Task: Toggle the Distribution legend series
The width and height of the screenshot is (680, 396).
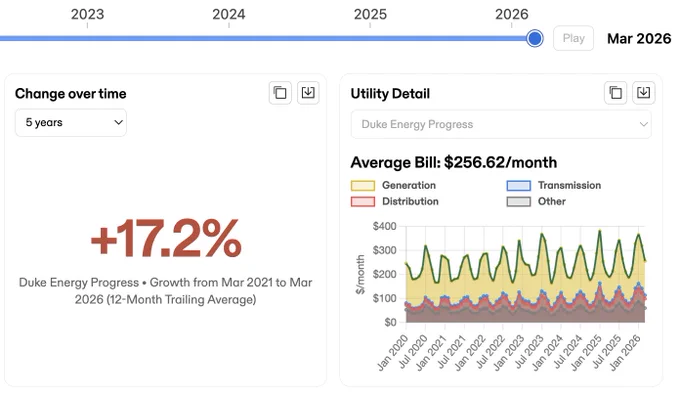Action: coord(395,202)
